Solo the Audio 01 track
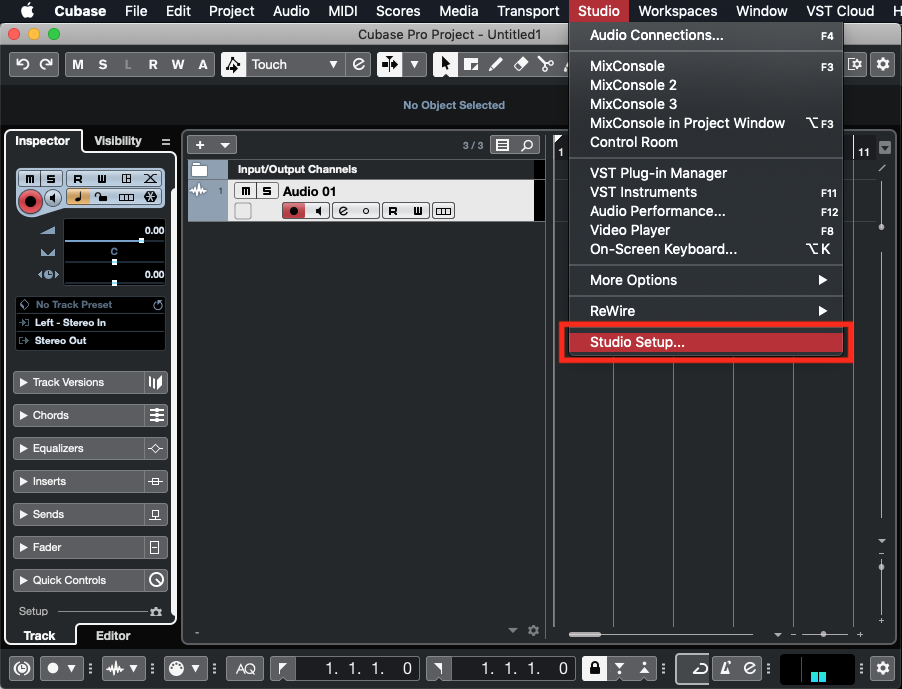The height and width of the screenshot is (689, 902). tap(267, 191)
